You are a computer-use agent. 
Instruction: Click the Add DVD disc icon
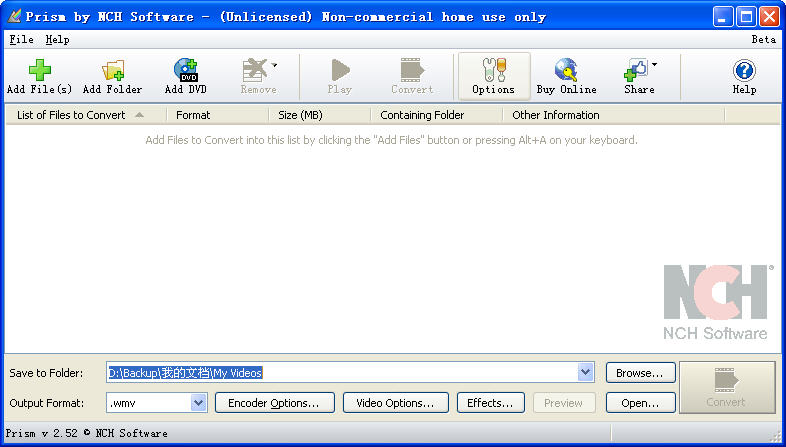[x=185, y=70]
